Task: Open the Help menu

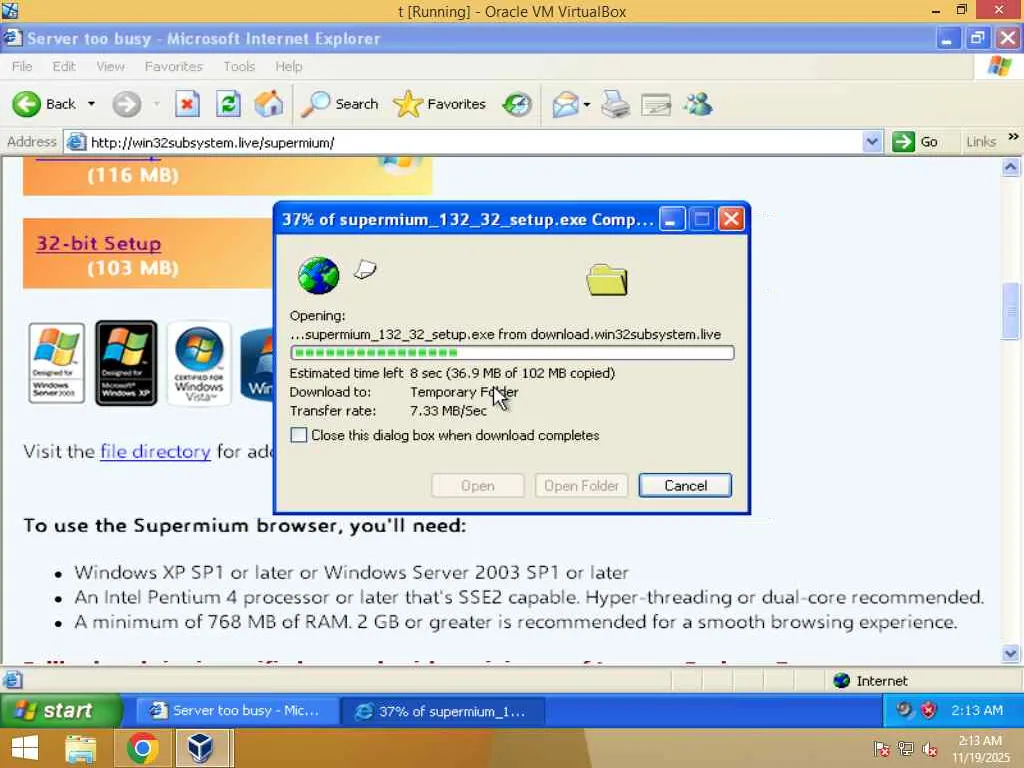Action: tap(289, 66)
